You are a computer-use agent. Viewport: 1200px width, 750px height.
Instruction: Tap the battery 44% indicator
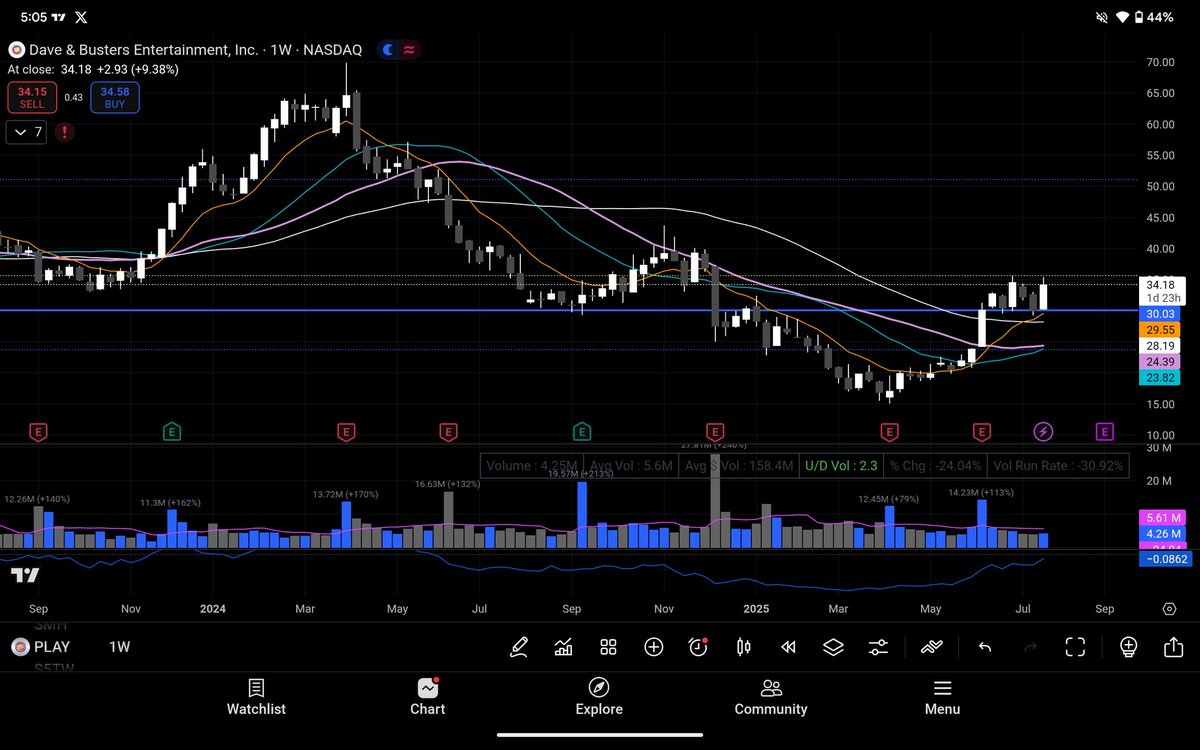click(x=1153, y=17)
